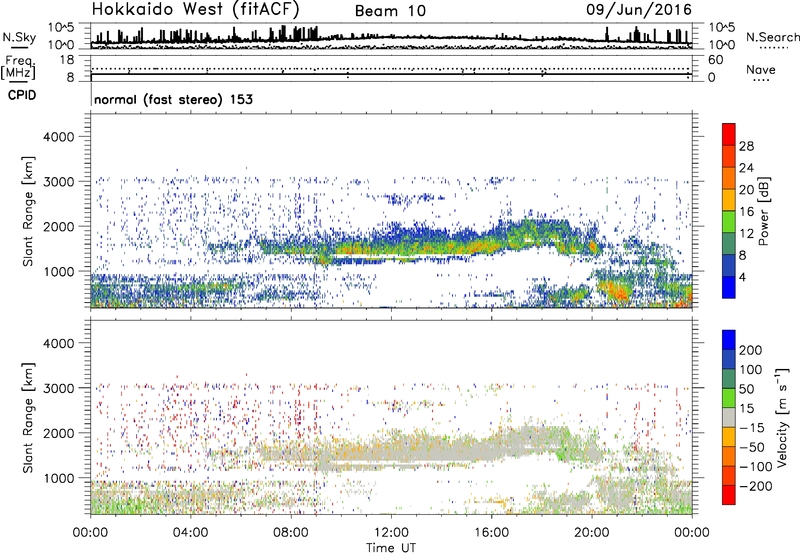Click the "4" label on the Power colorbar

[742, 277]
